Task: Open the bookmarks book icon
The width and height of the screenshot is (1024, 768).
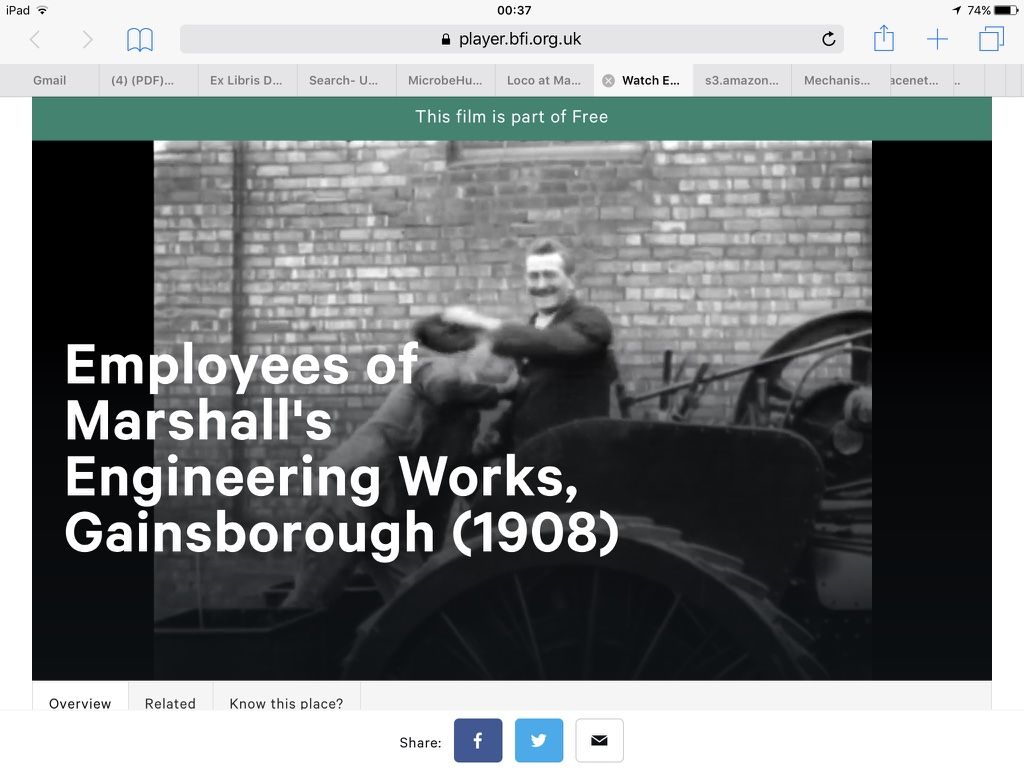Action: click(140, 40)
